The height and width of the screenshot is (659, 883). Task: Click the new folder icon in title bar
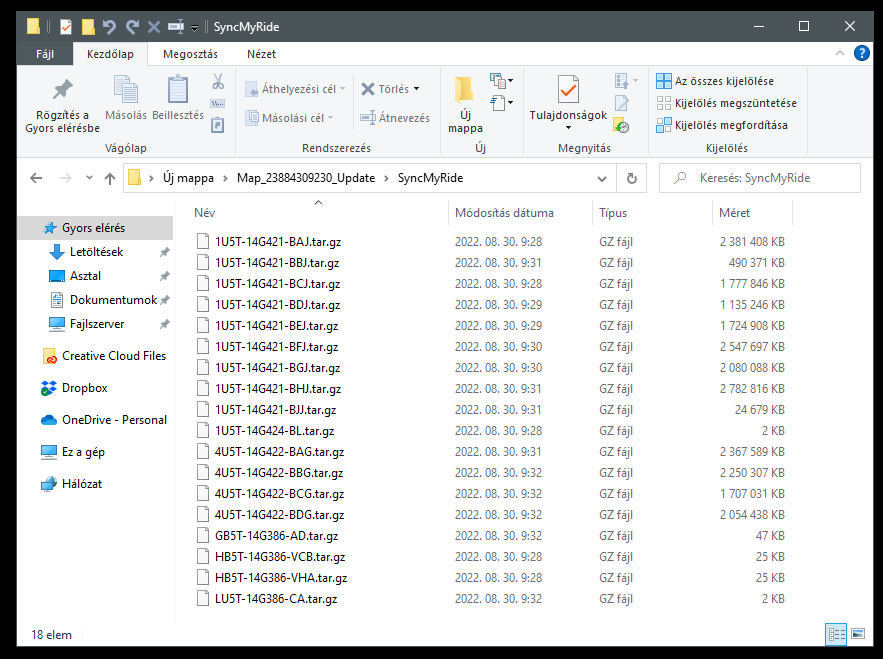click(x=88, y=26)
